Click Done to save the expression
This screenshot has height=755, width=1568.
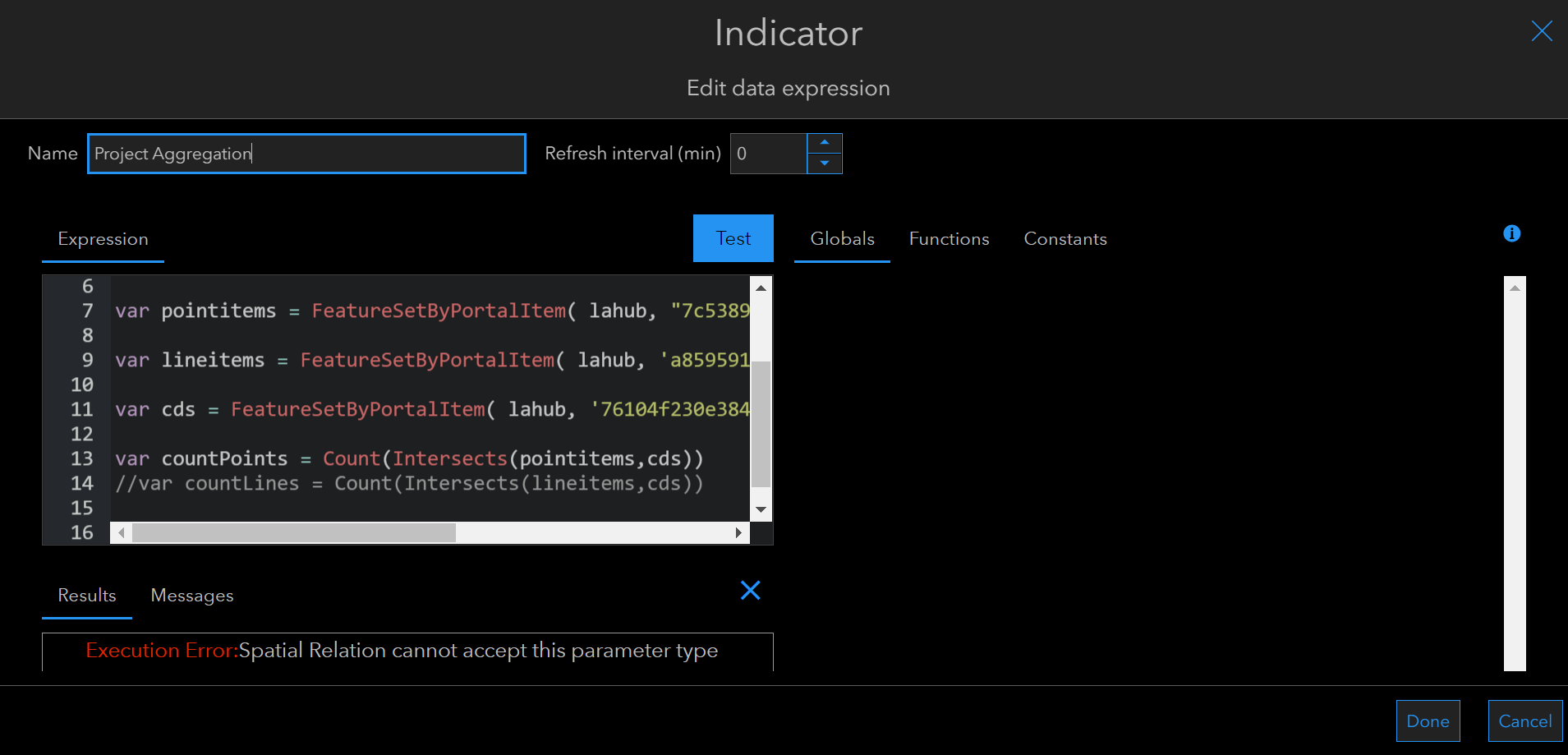(x=1428, y=720)
